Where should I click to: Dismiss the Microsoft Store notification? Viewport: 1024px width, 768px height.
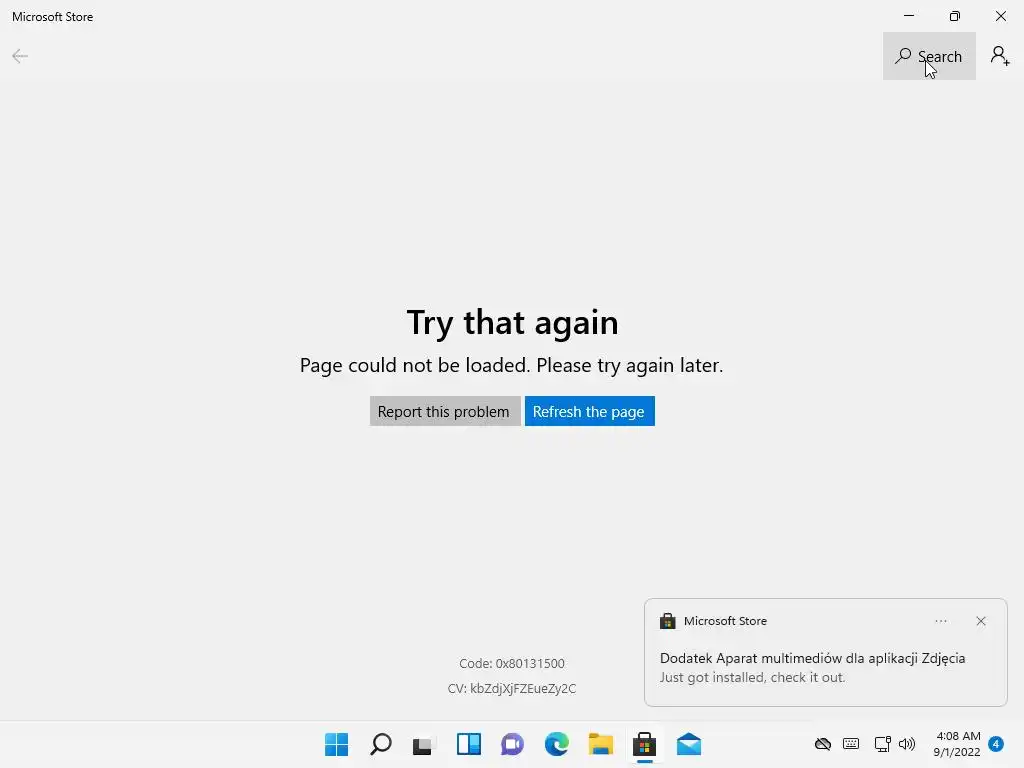point(980,621)
